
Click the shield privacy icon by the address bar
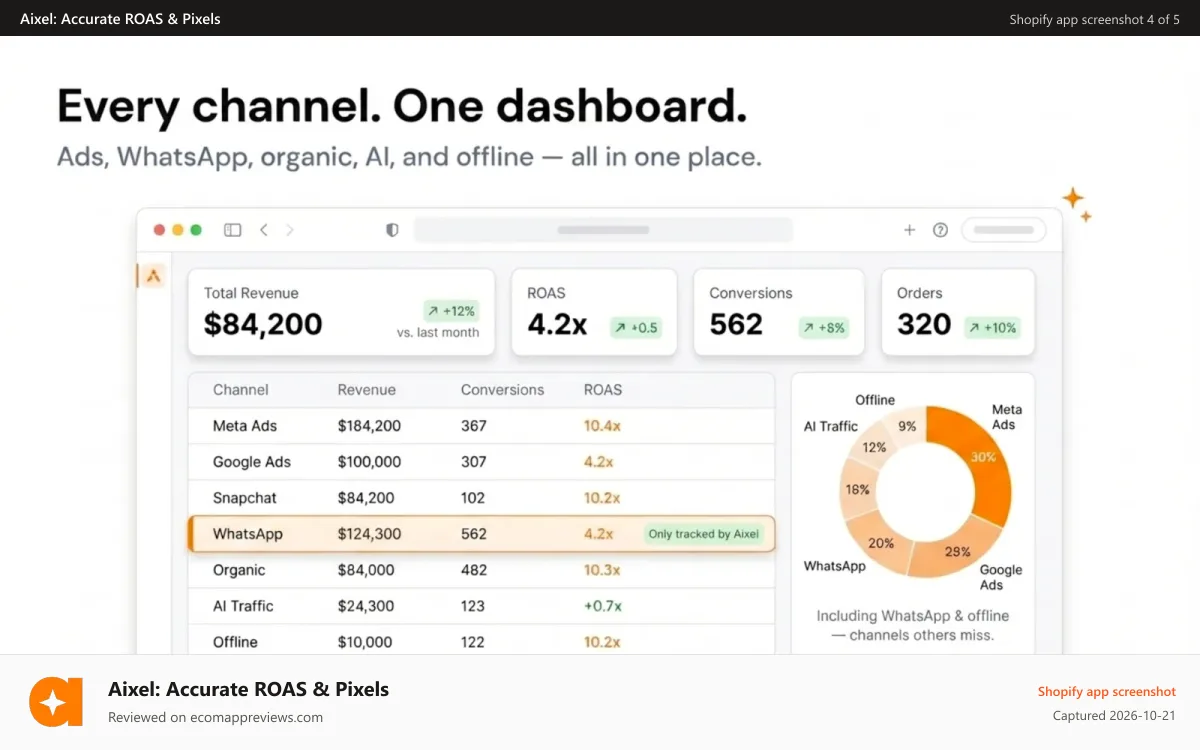pyautogui.click(x=392, y=230)
